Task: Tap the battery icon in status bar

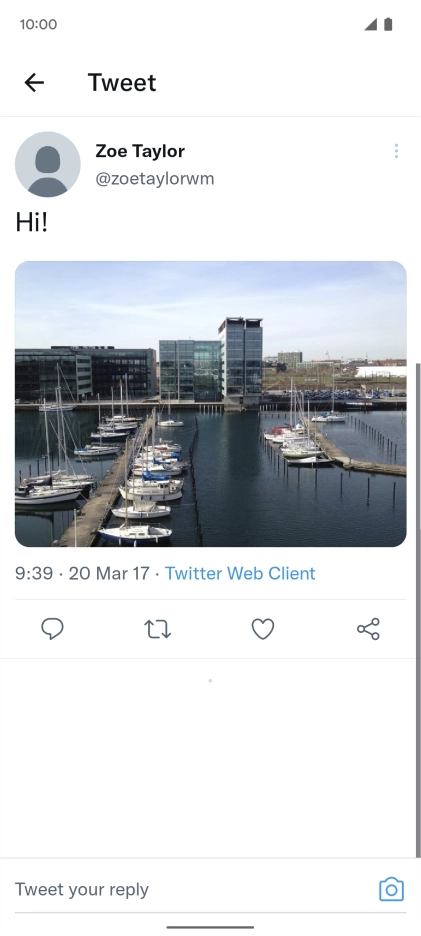Action: [x=388, y=24]
